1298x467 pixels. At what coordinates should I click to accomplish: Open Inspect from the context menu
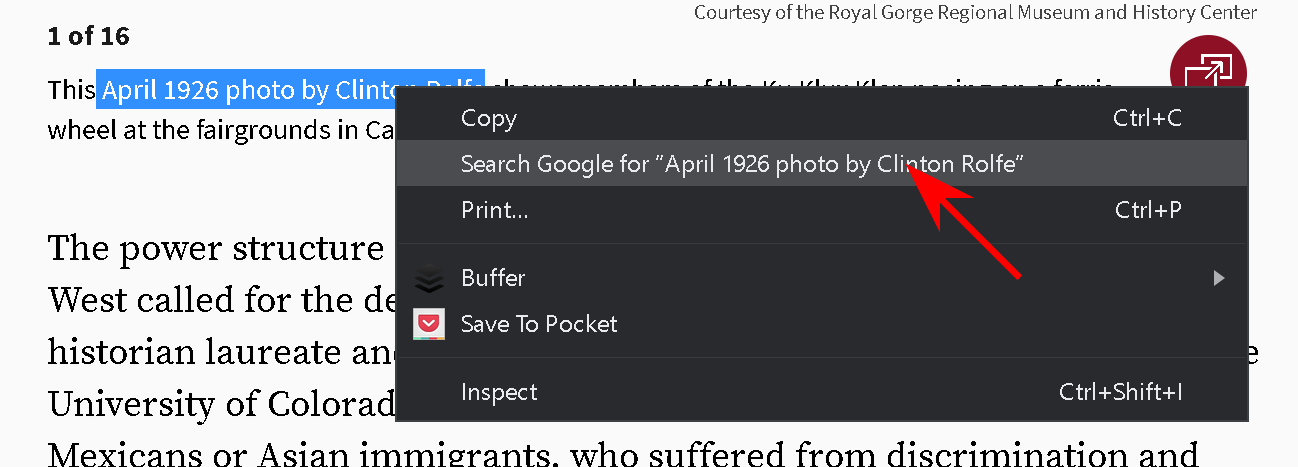tap(499, 392)
